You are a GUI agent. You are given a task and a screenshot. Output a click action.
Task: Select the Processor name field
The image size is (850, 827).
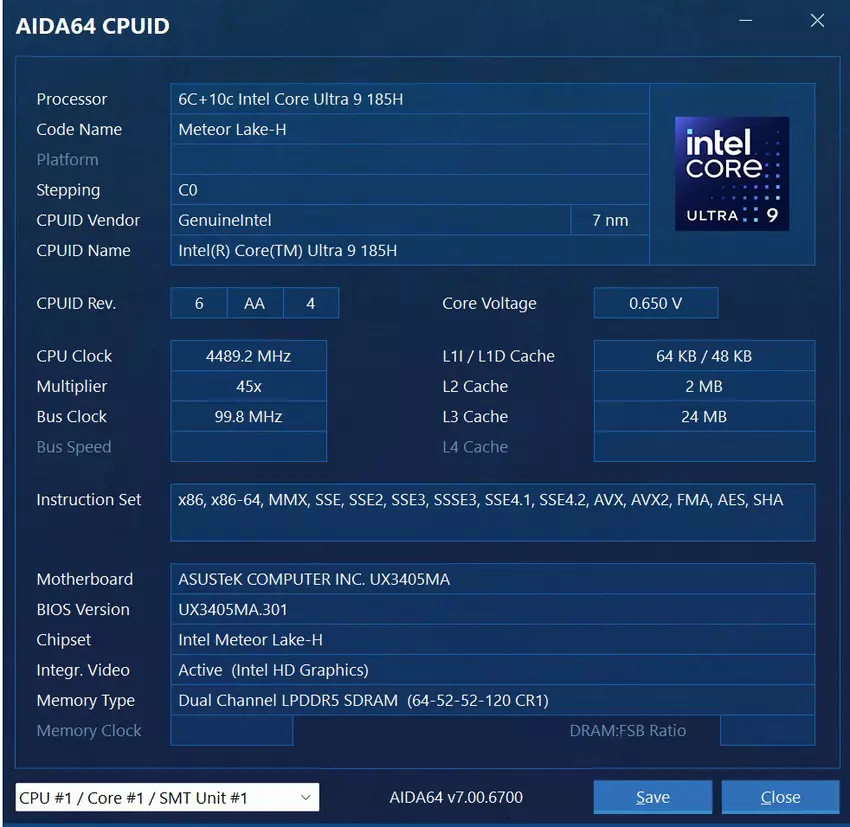[x=410, y=99]
